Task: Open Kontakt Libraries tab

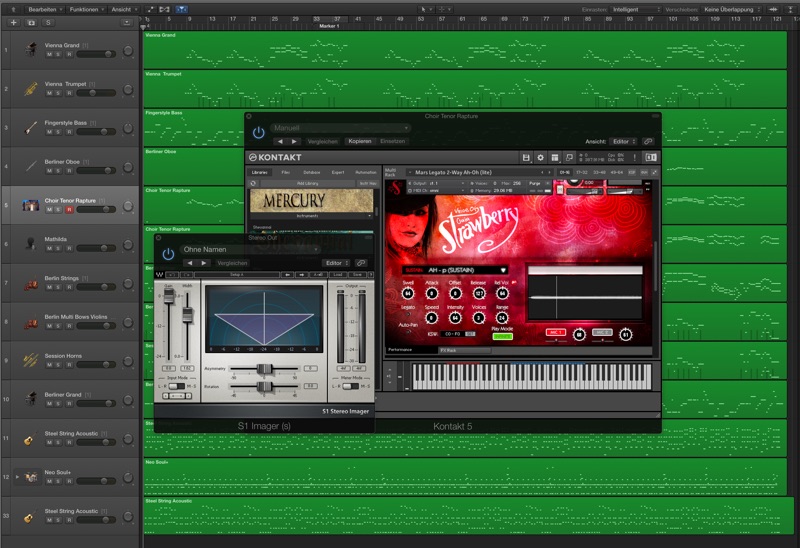Action: pos(260,172)
